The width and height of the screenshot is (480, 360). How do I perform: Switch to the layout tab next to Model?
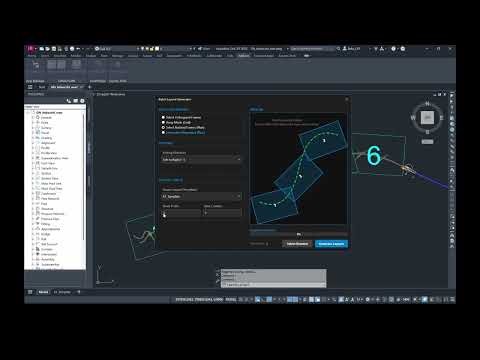tap(62, 292)
